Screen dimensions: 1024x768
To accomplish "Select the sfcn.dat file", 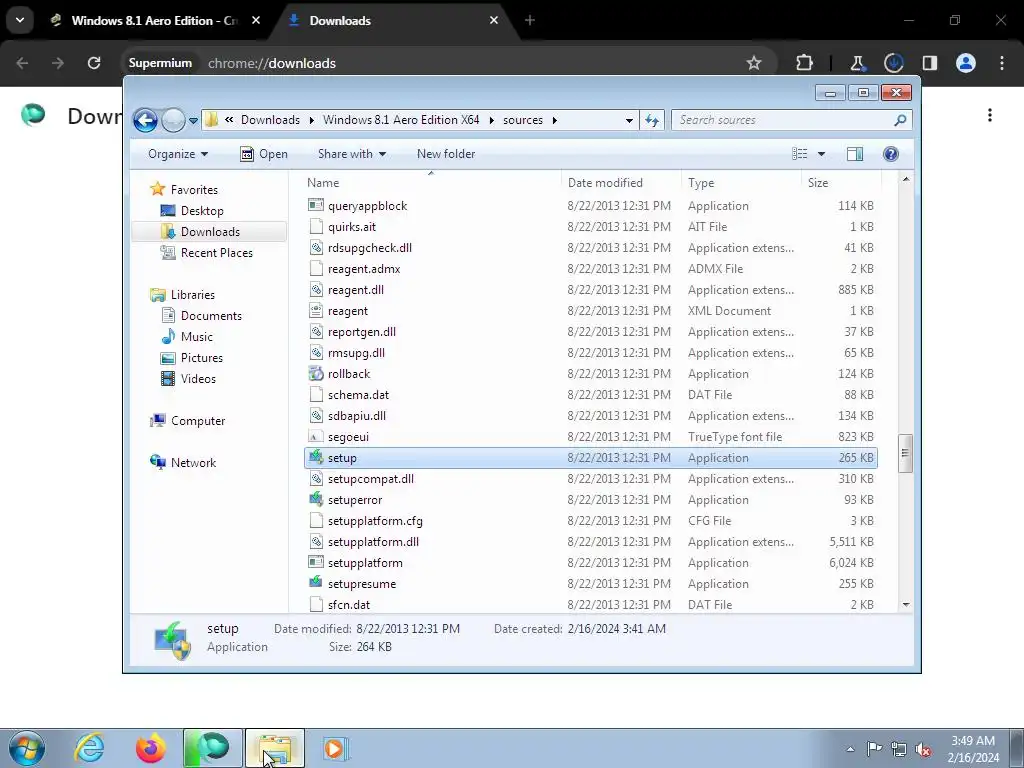I will tap(349, 605).
